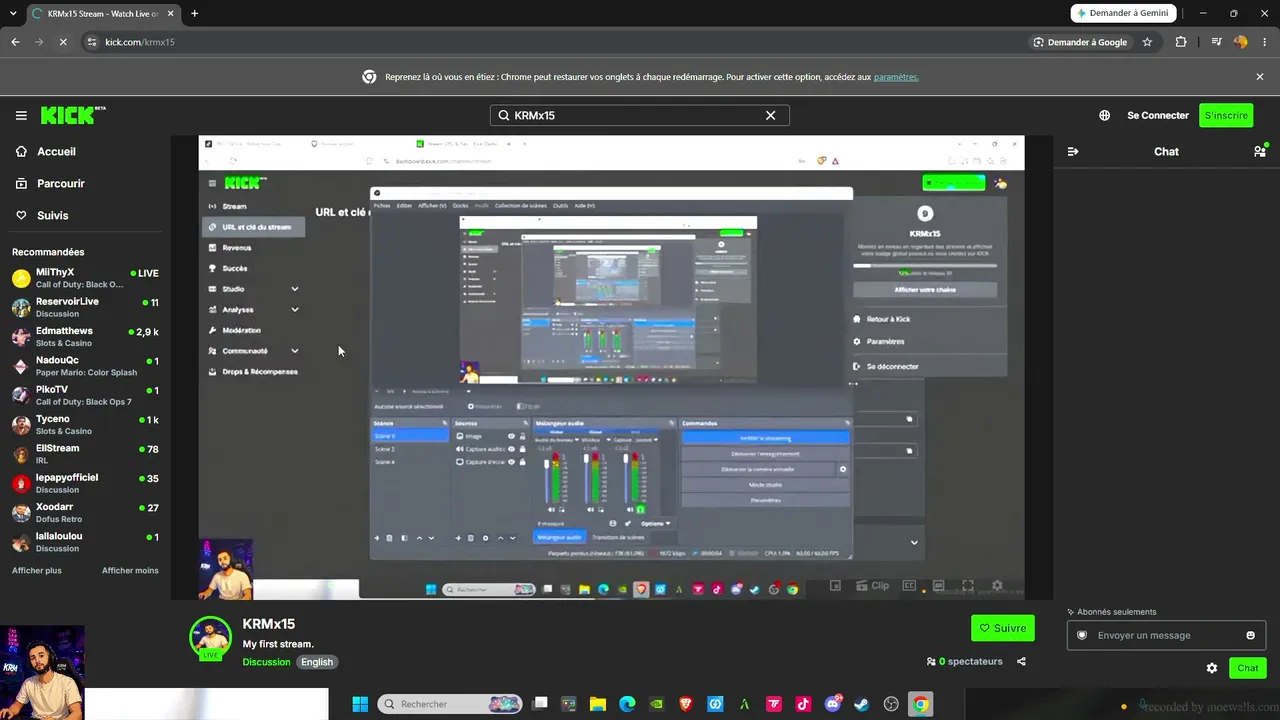Open EllStream recommended channel
This screenshot has width=1280, height=720.
(85, 454)
